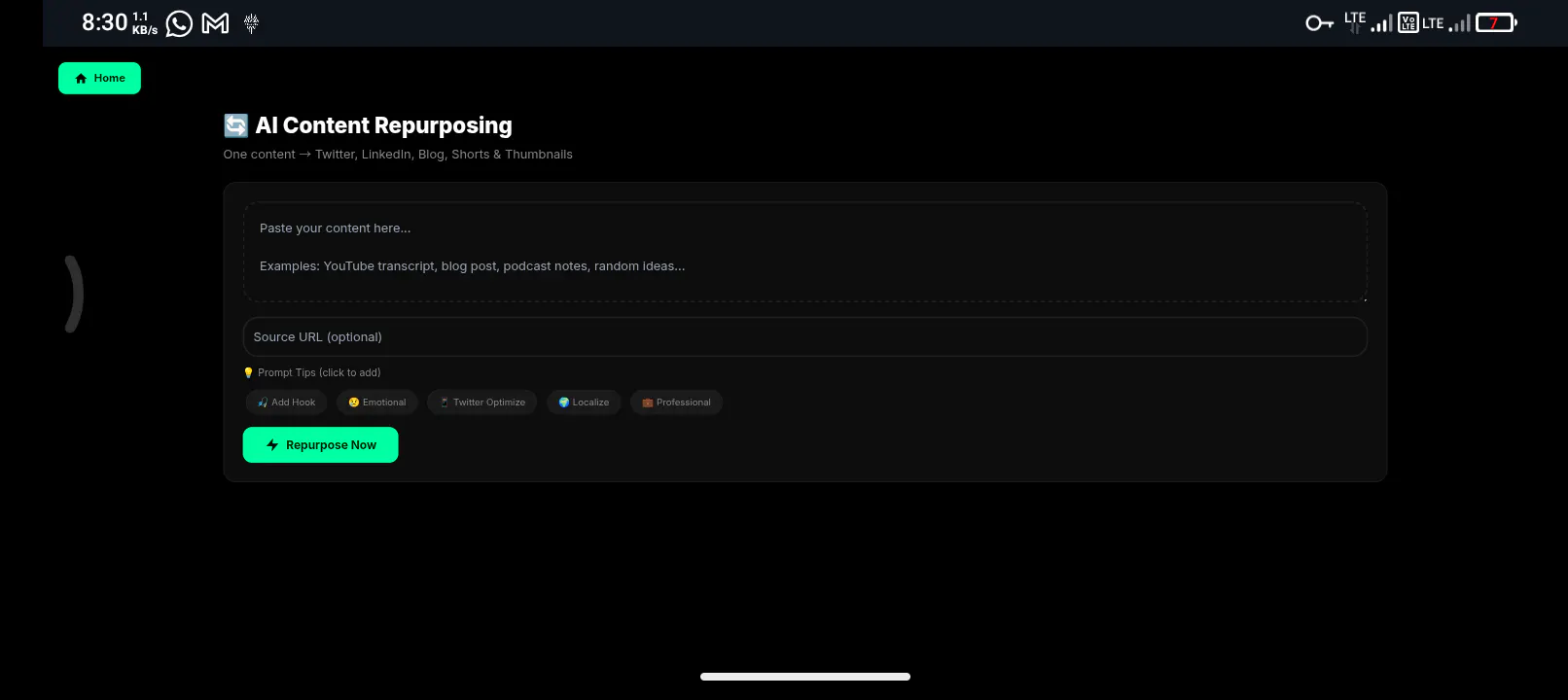Tap the VPN key status icon
The height and width of the screenshot is (700, 1568).
point(1319,23)
